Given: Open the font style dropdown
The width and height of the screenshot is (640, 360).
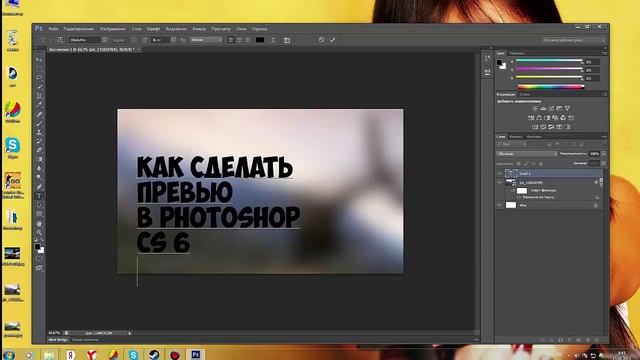Looking at the screenshot, I should click(x=134, y=40).
